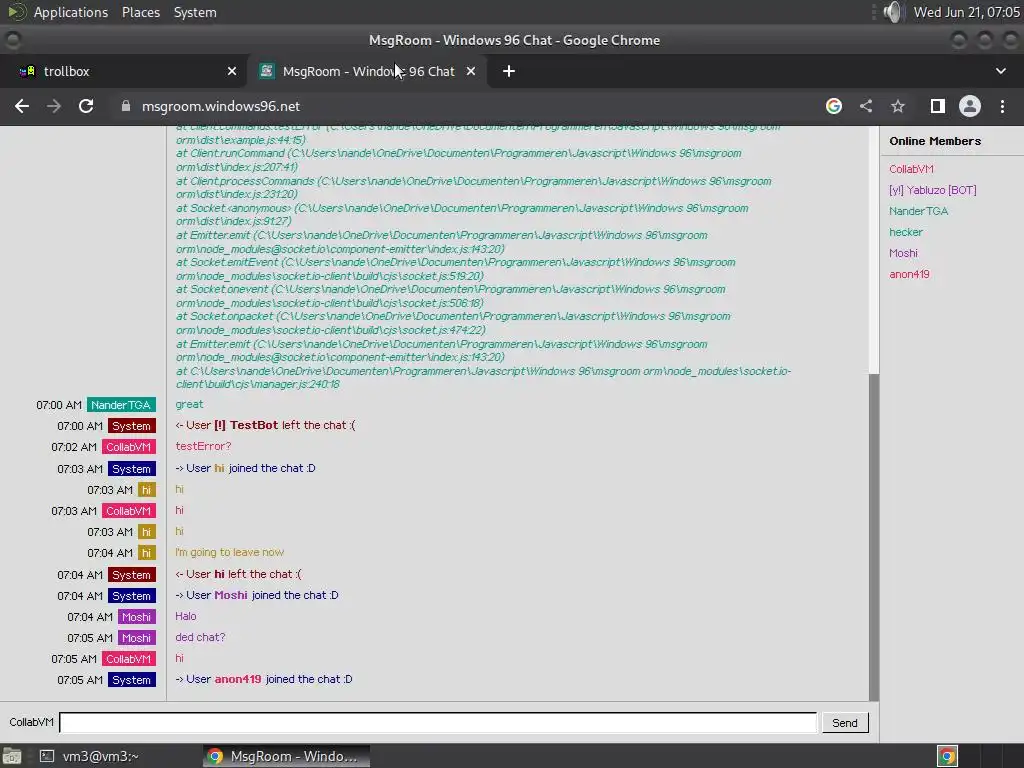Select Moshi in the Online Members list
1024x768 pixels.
[x=903, y=253]
